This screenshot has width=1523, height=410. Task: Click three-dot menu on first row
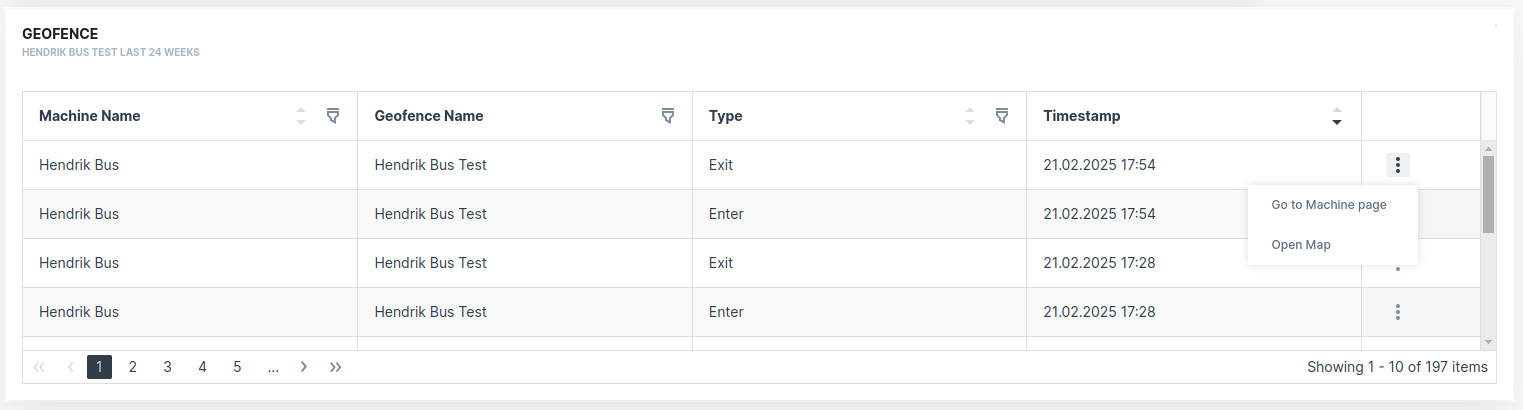[x=1397, y=165]
